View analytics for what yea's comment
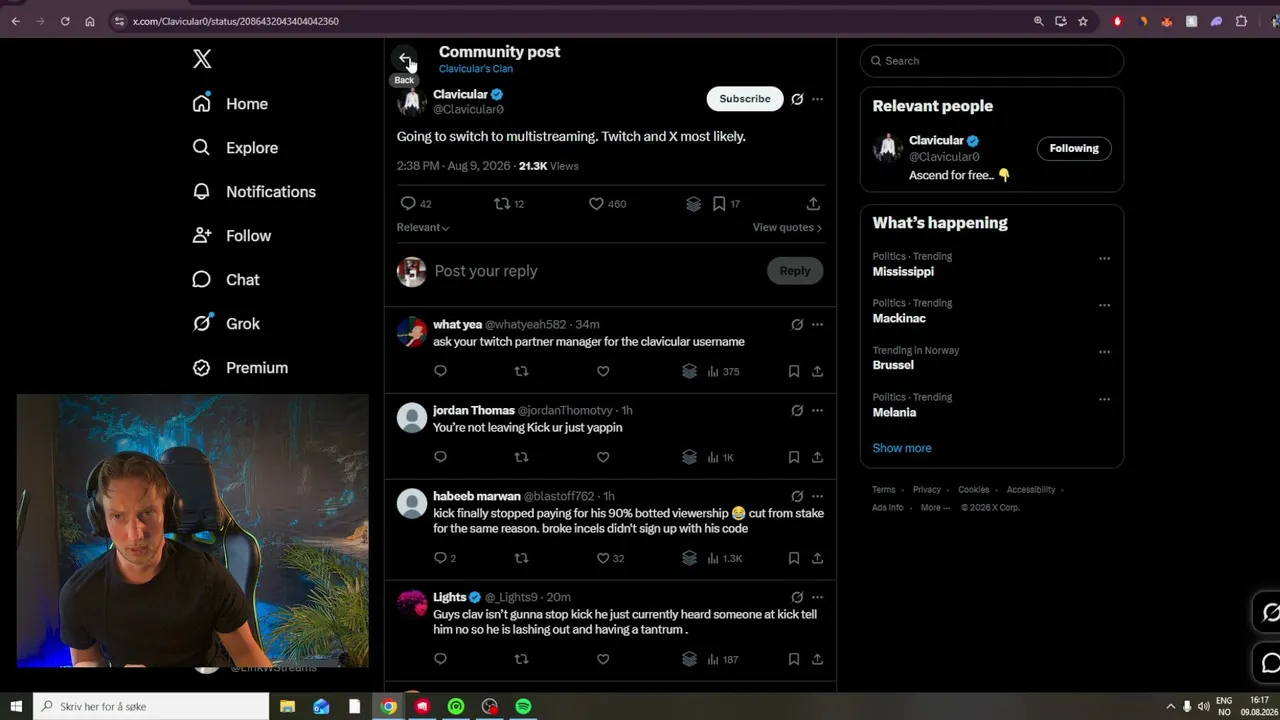1280x720 pixels. [x=723, y=371]
